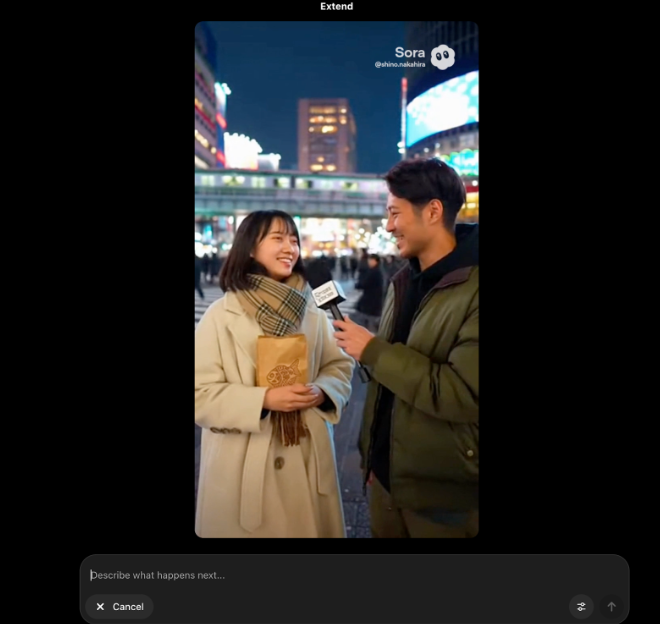This screenshot has width=660, height=624.
Task: Click the @shino.nakahira username watermark
Action: pyautogui.click(x=399, y=65)
